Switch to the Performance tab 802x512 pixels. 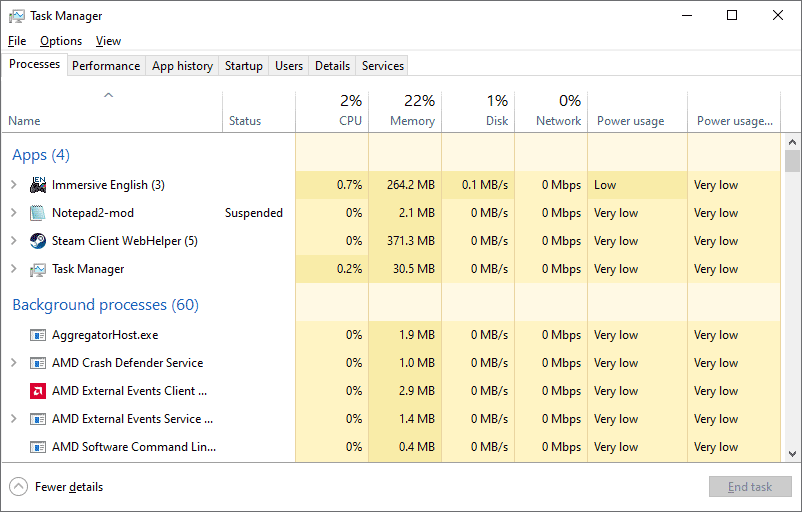[x=106, y=66]
